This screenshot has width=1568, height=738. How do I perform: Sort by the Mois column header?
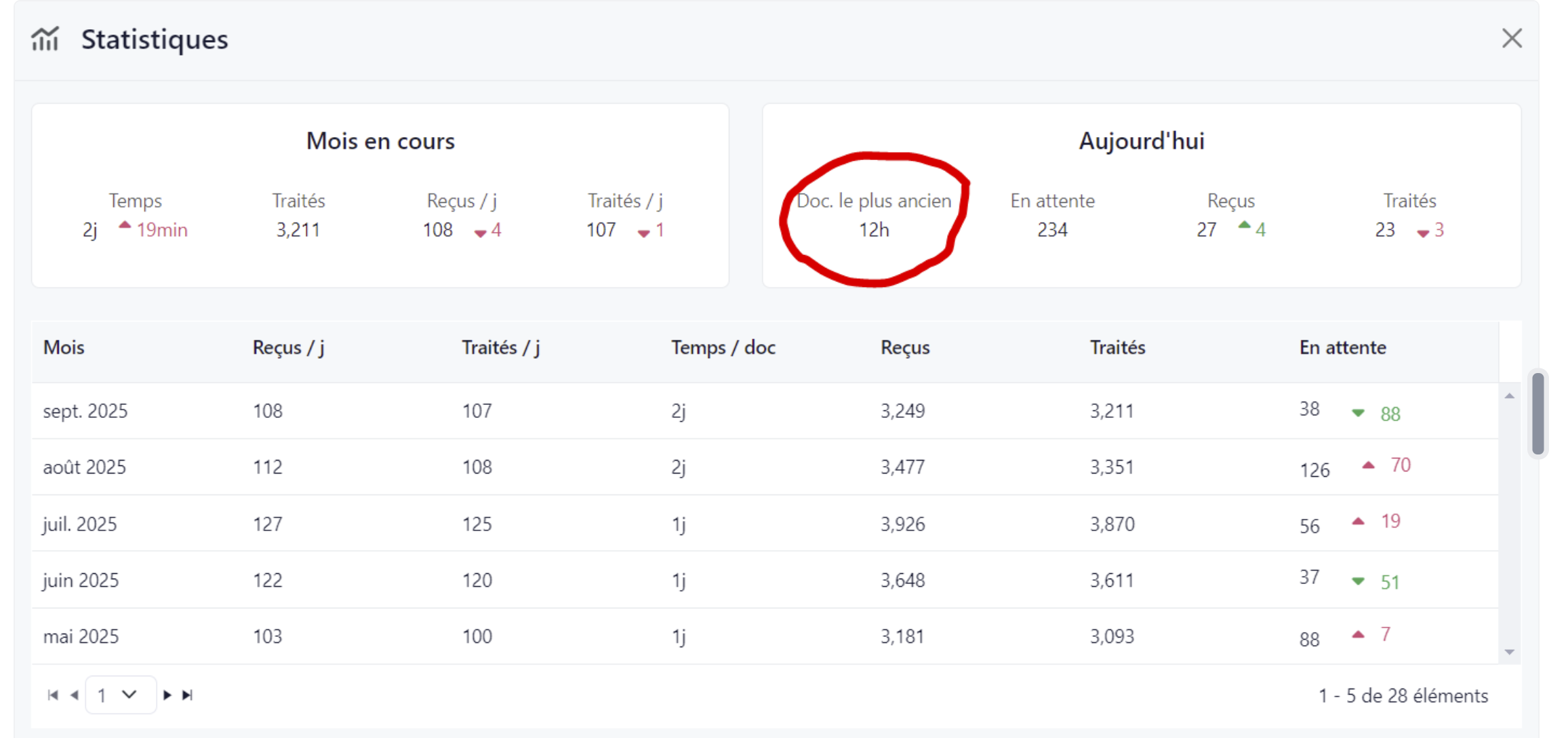tap(64, 347)
